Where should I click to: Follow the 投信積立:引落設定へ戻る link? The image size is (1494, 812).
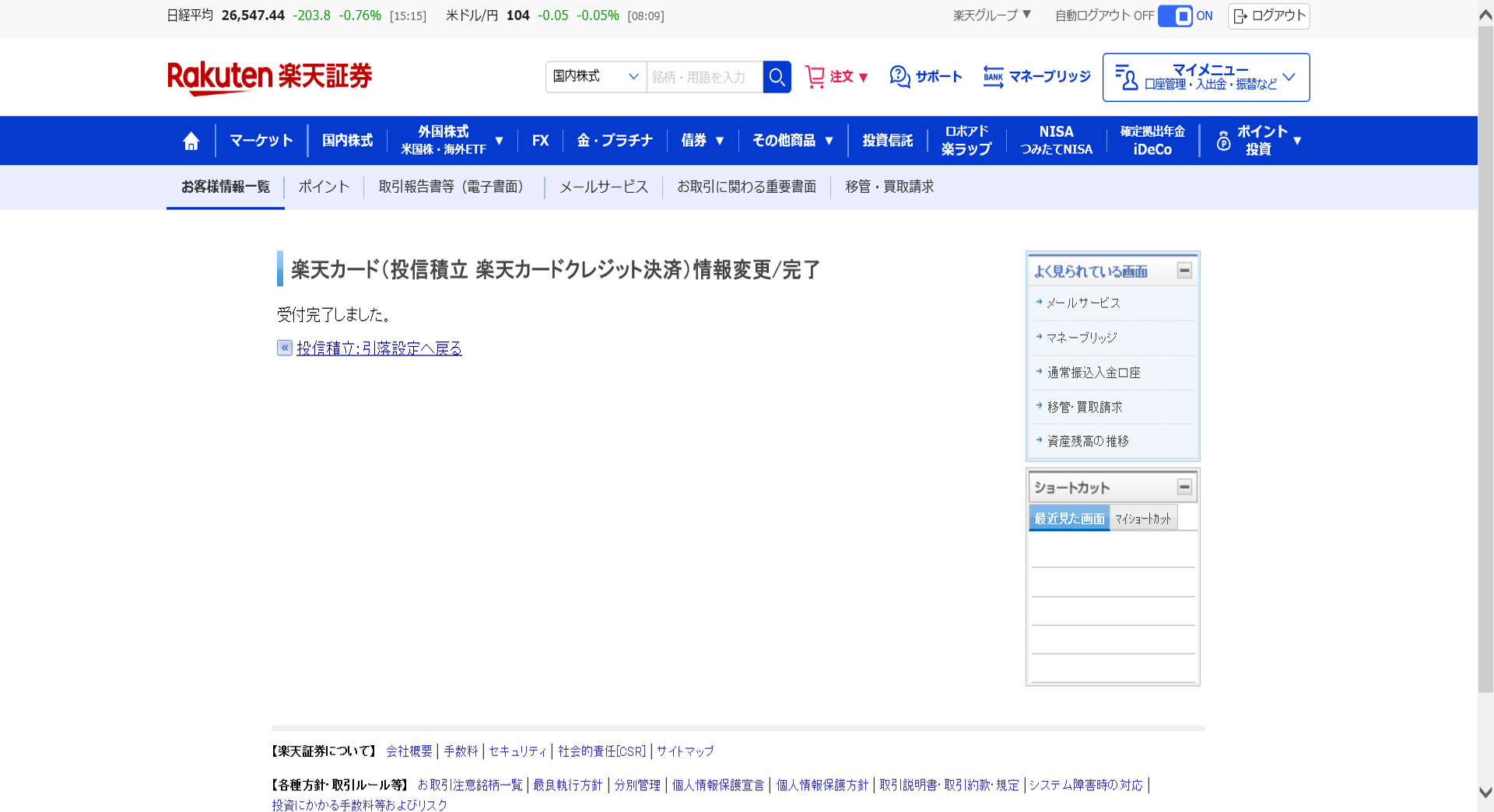379,348
